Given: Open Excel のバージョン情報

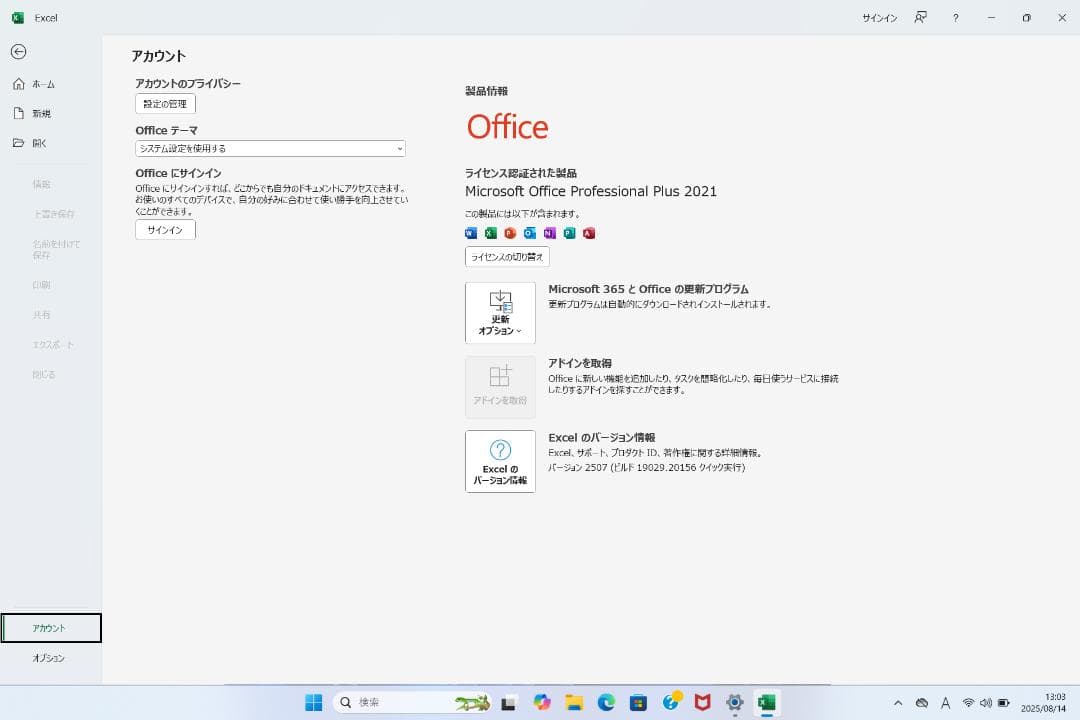Looking at the screenshot, I should [x=500, y=461].
